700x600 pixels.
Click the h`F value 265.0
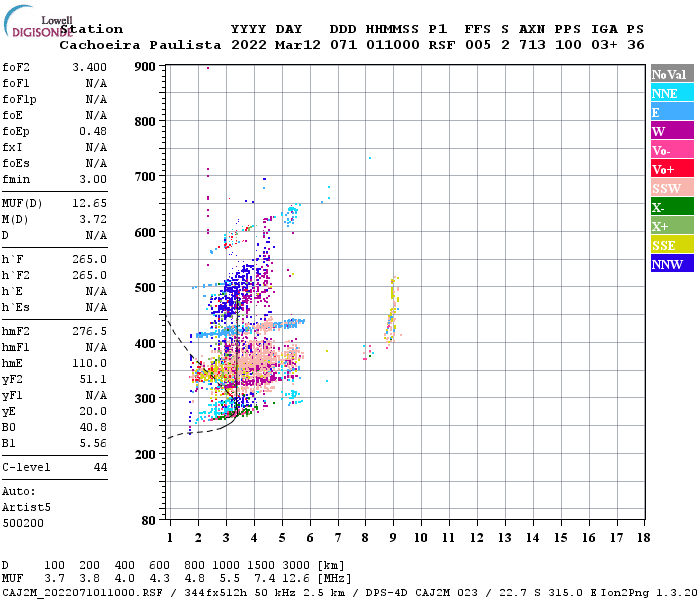point(90,259)
